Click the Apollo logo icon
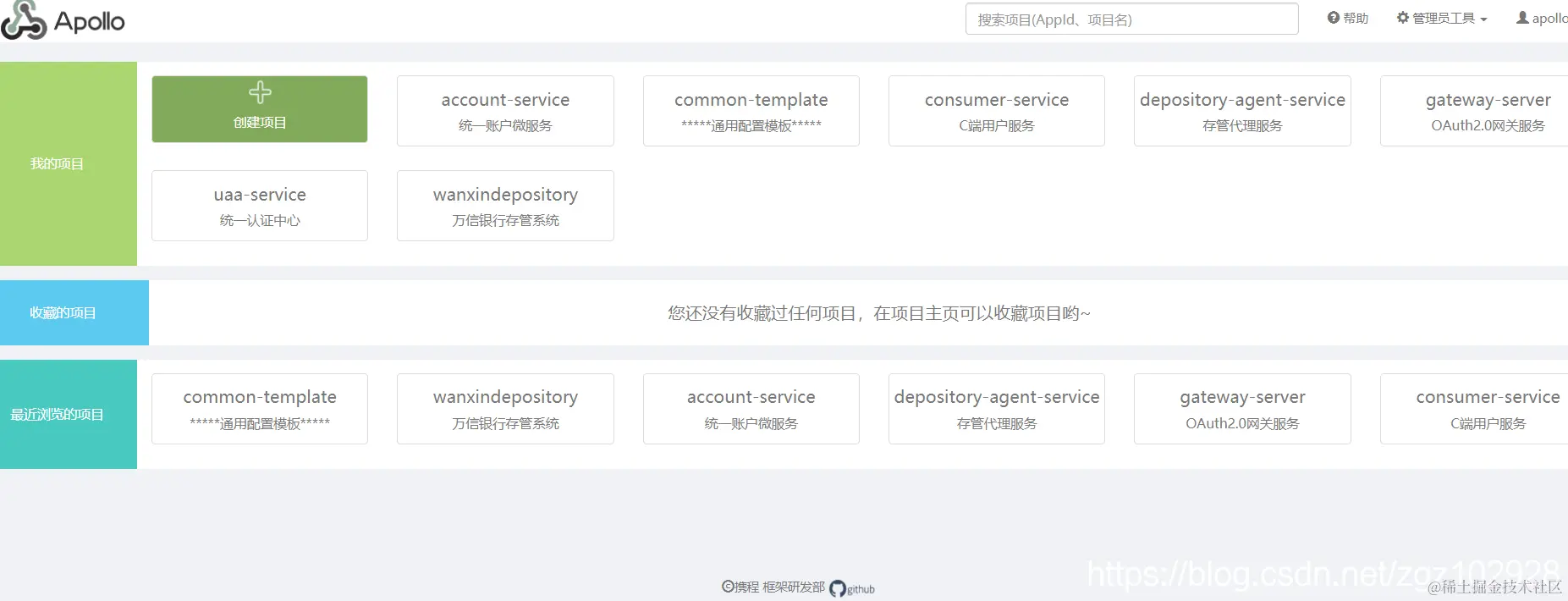Viewport: 1568px width, 601px height. tap(24, 19)
